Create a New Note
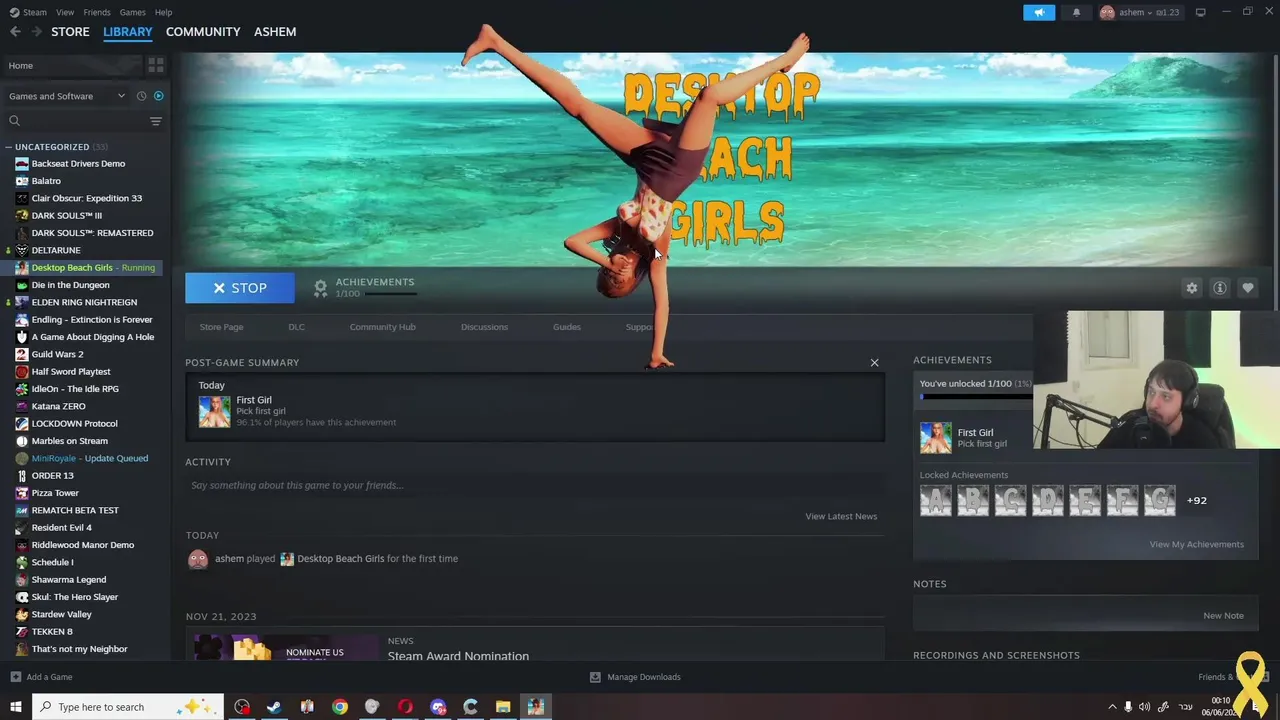Viewport: 1280px width, 720px height. click(1223, 616)
